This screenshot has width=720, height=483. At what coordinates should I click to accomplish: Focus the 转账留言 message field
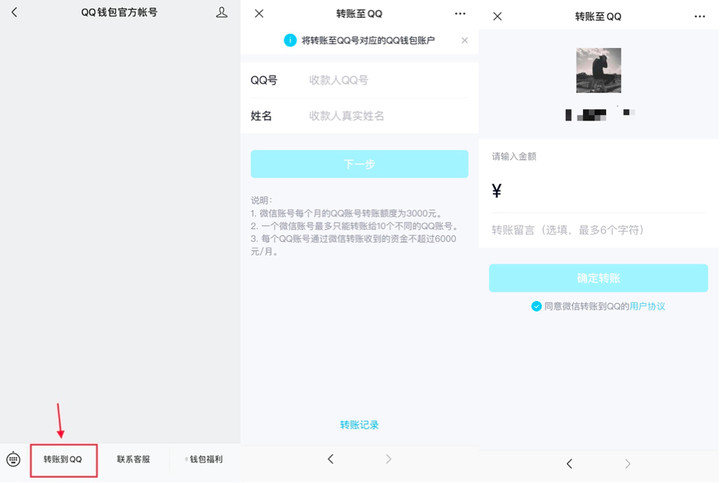click(598, 230)
